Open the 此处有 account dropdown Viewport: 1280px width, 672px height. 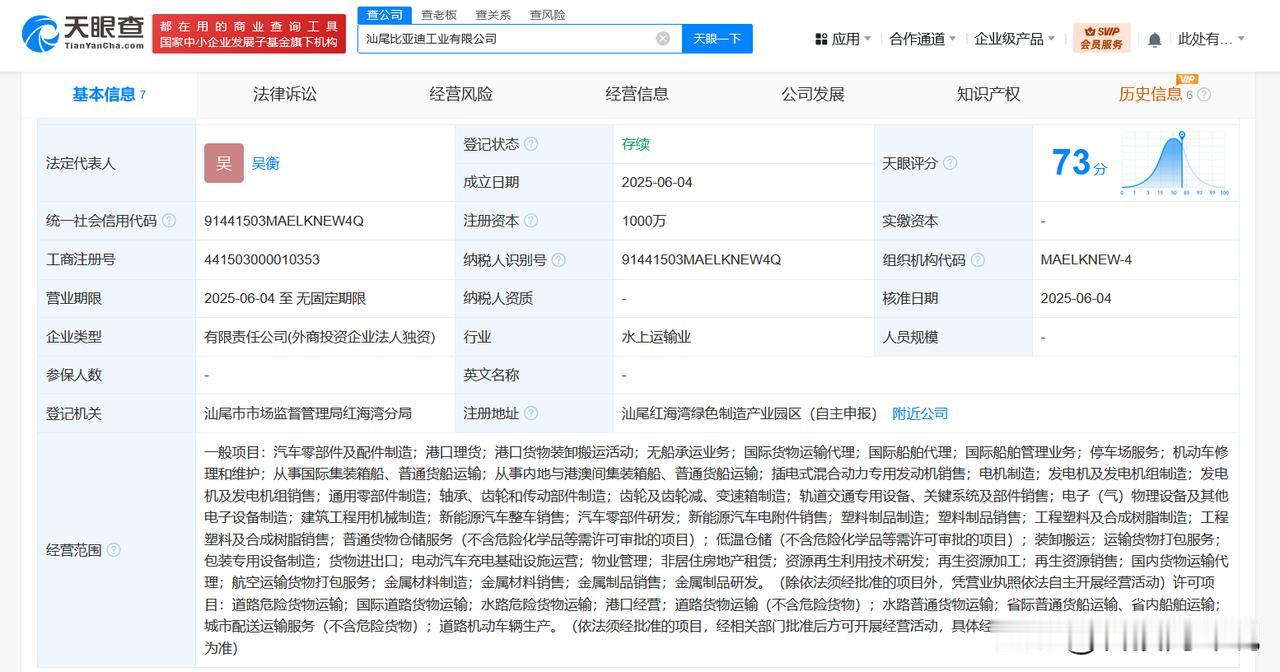[x=1212, y=39]
